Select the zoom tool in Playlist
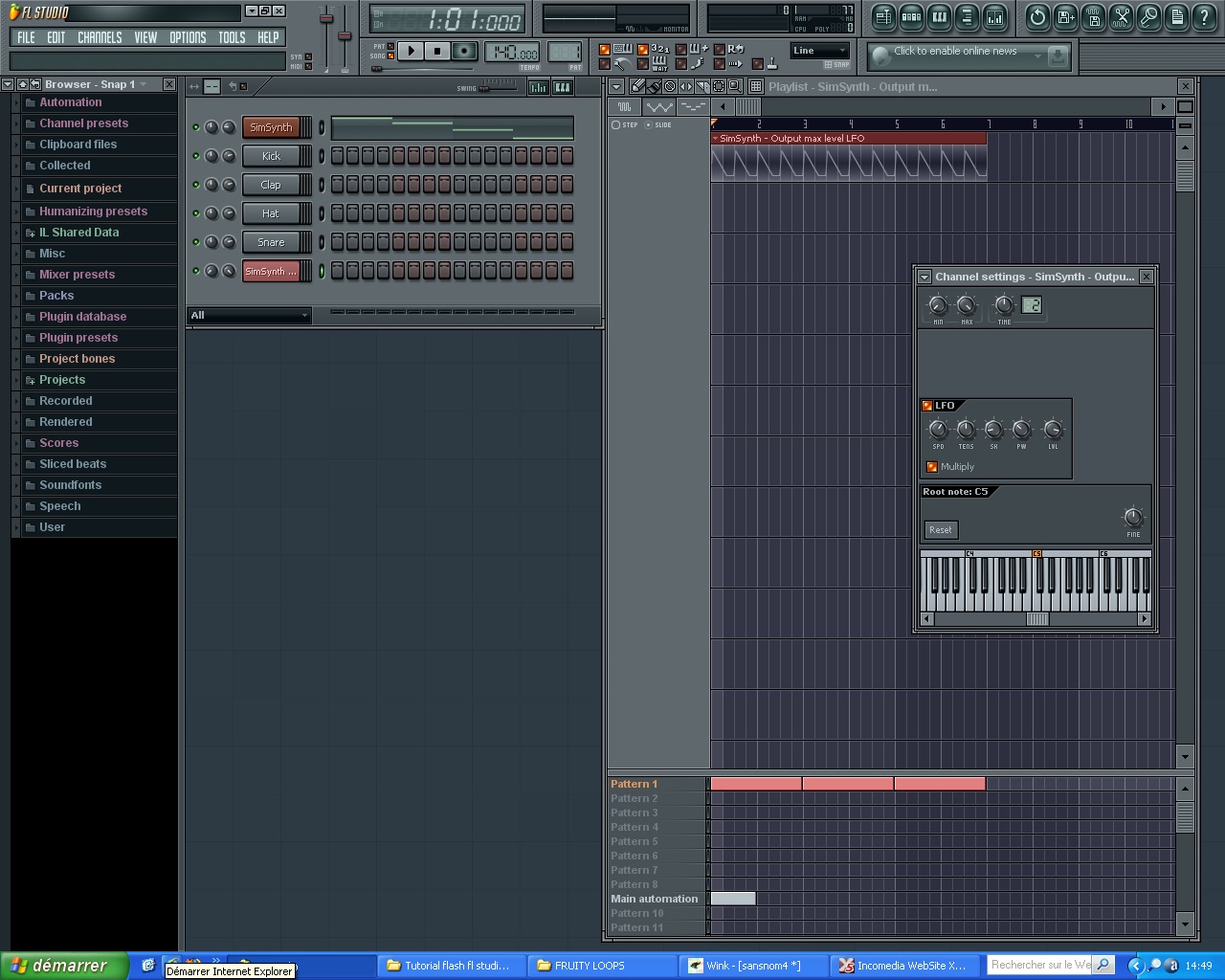Screen dimensions: 1225x980 coord(735,86)
